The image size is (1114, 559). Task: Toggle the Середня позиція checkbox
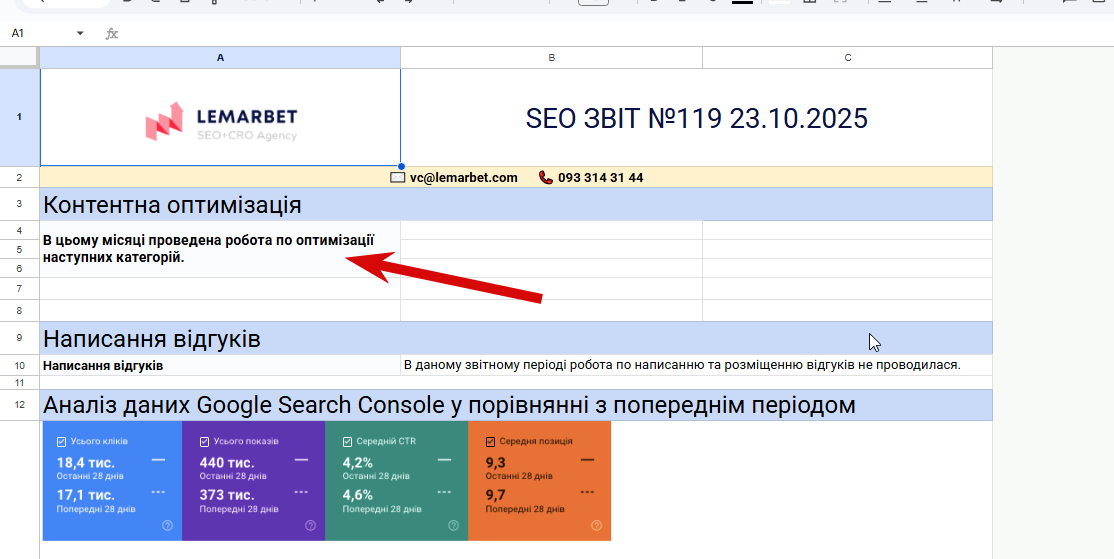point(490,442)
